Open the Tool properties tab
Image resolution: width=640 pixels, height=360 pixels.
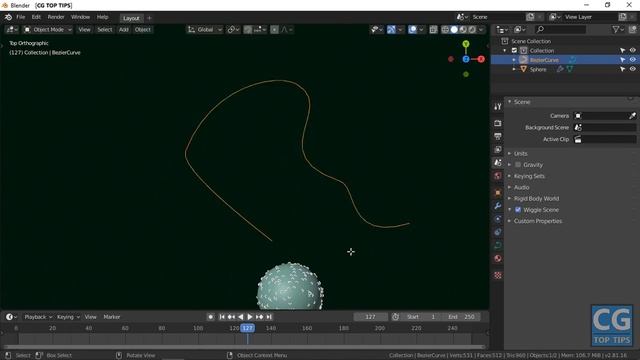(x=498, y=107)
